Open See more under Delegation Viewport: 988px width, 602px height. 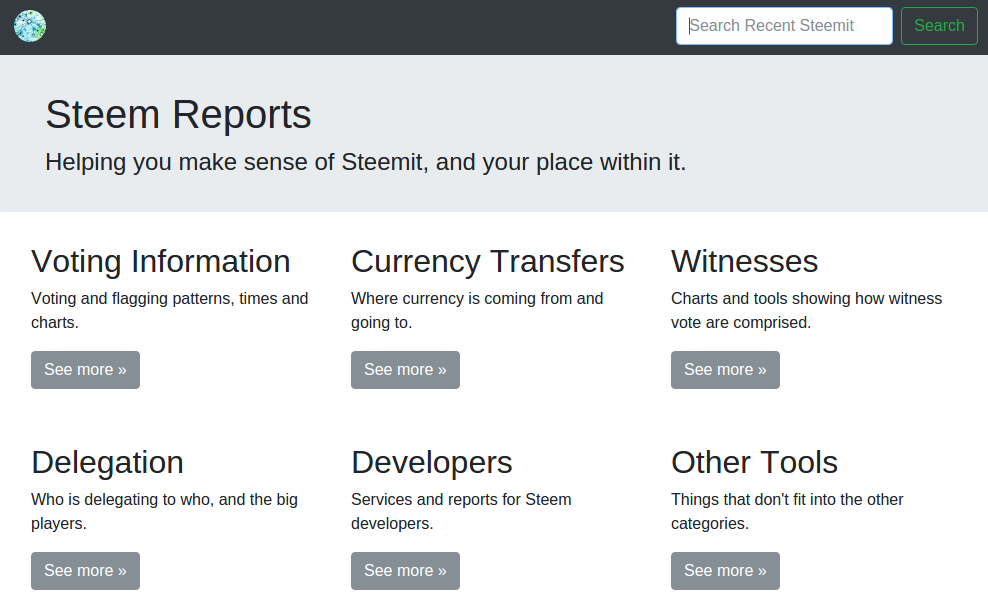click(x=85, y=571)
